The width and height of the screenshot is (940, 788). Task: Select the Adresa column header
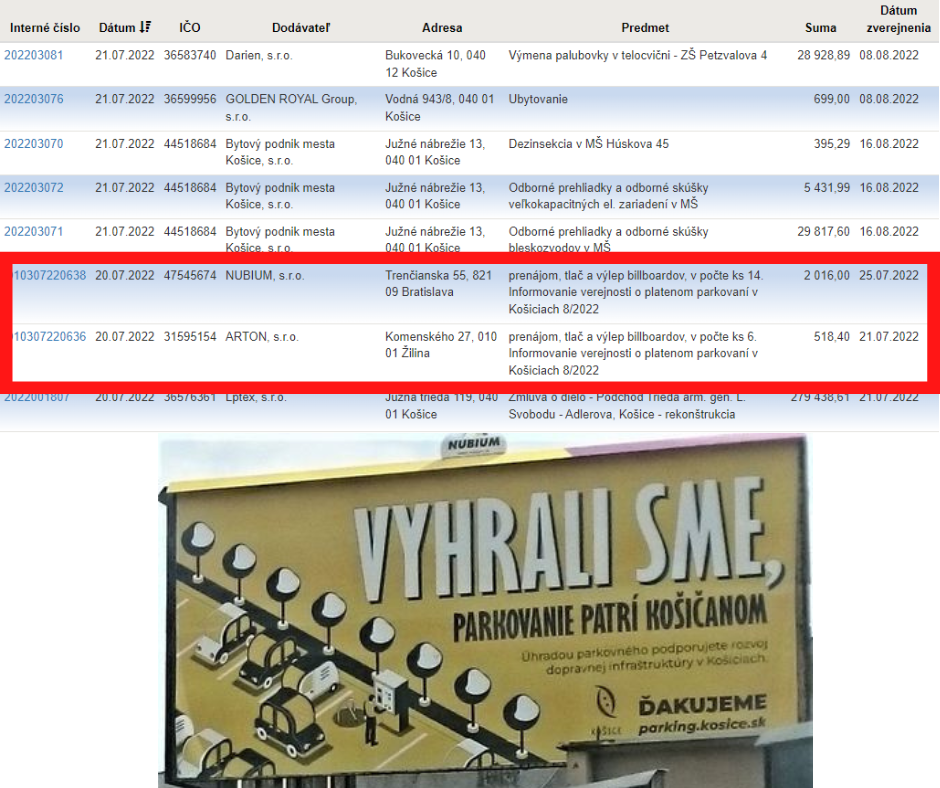442,28
